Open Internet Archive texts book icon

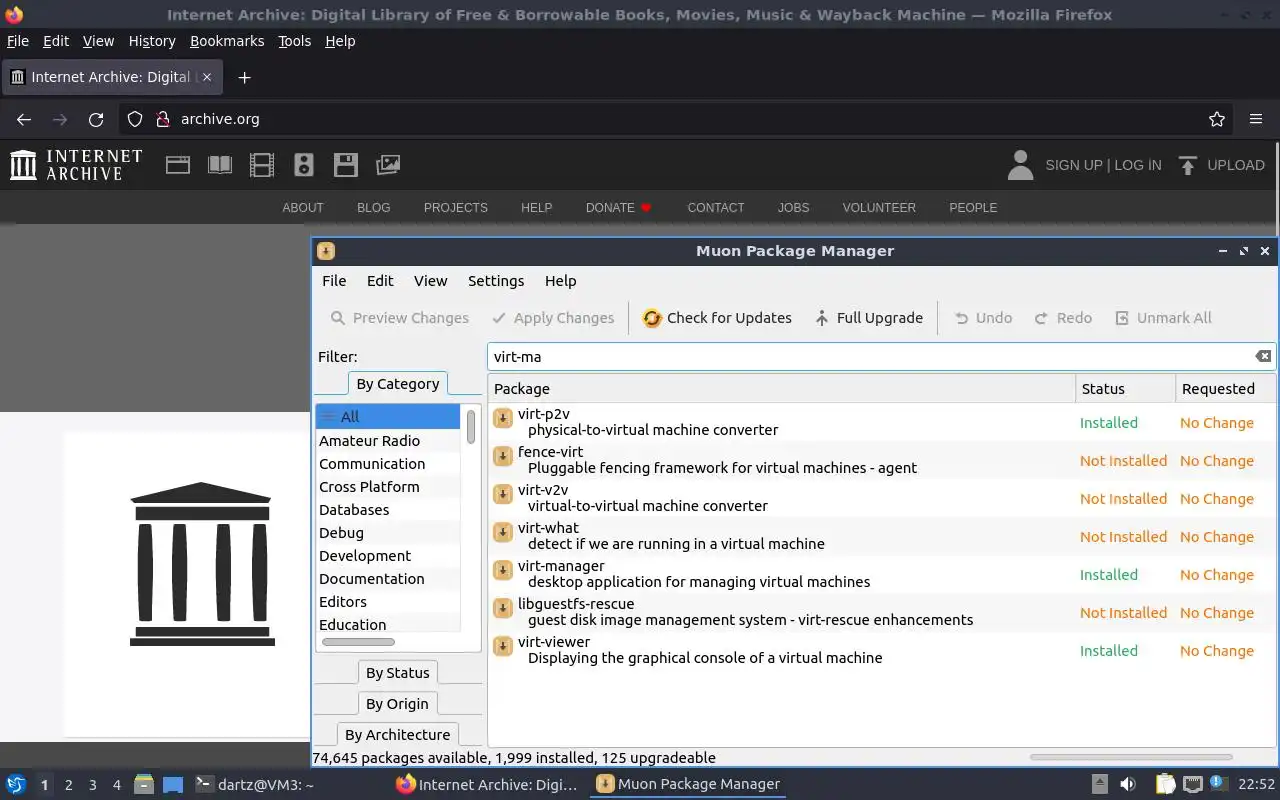click(220, 165)
